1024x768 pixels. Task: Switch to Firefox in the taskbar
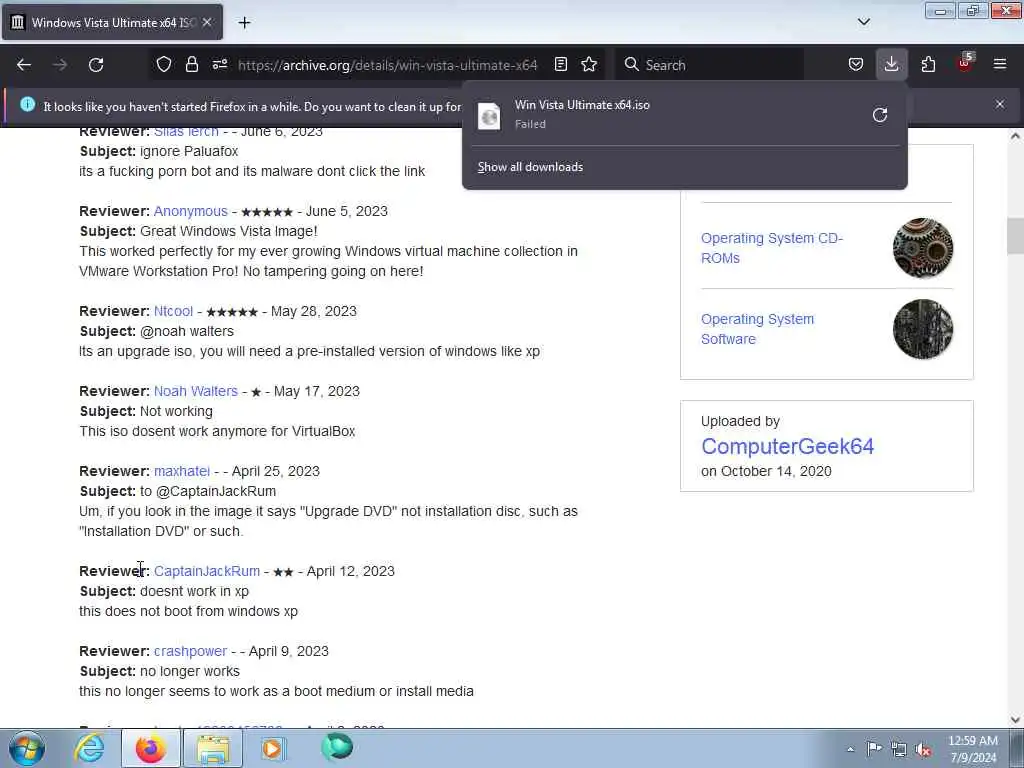pyautogui.click(x=151, y=748)
